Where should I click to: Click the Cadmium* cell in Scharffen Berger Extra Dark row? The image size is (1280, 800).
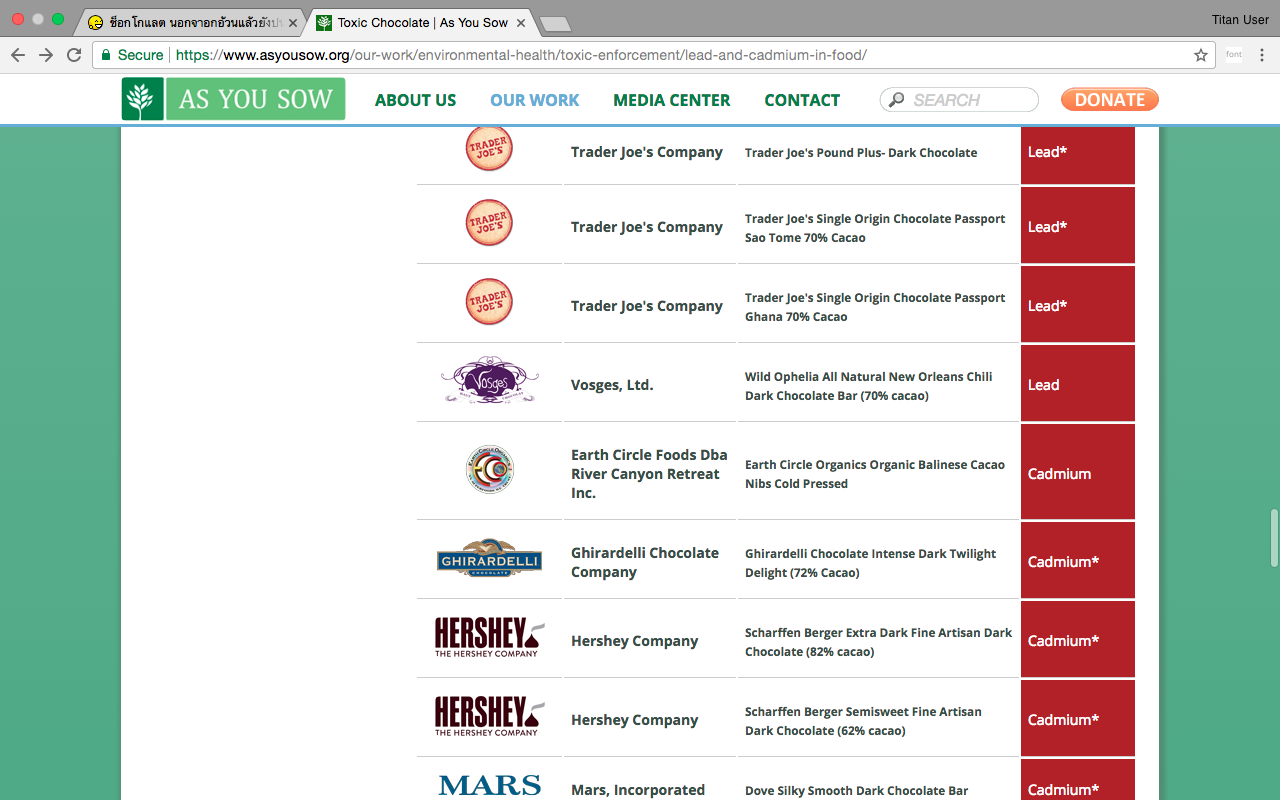click(1078, 639)
